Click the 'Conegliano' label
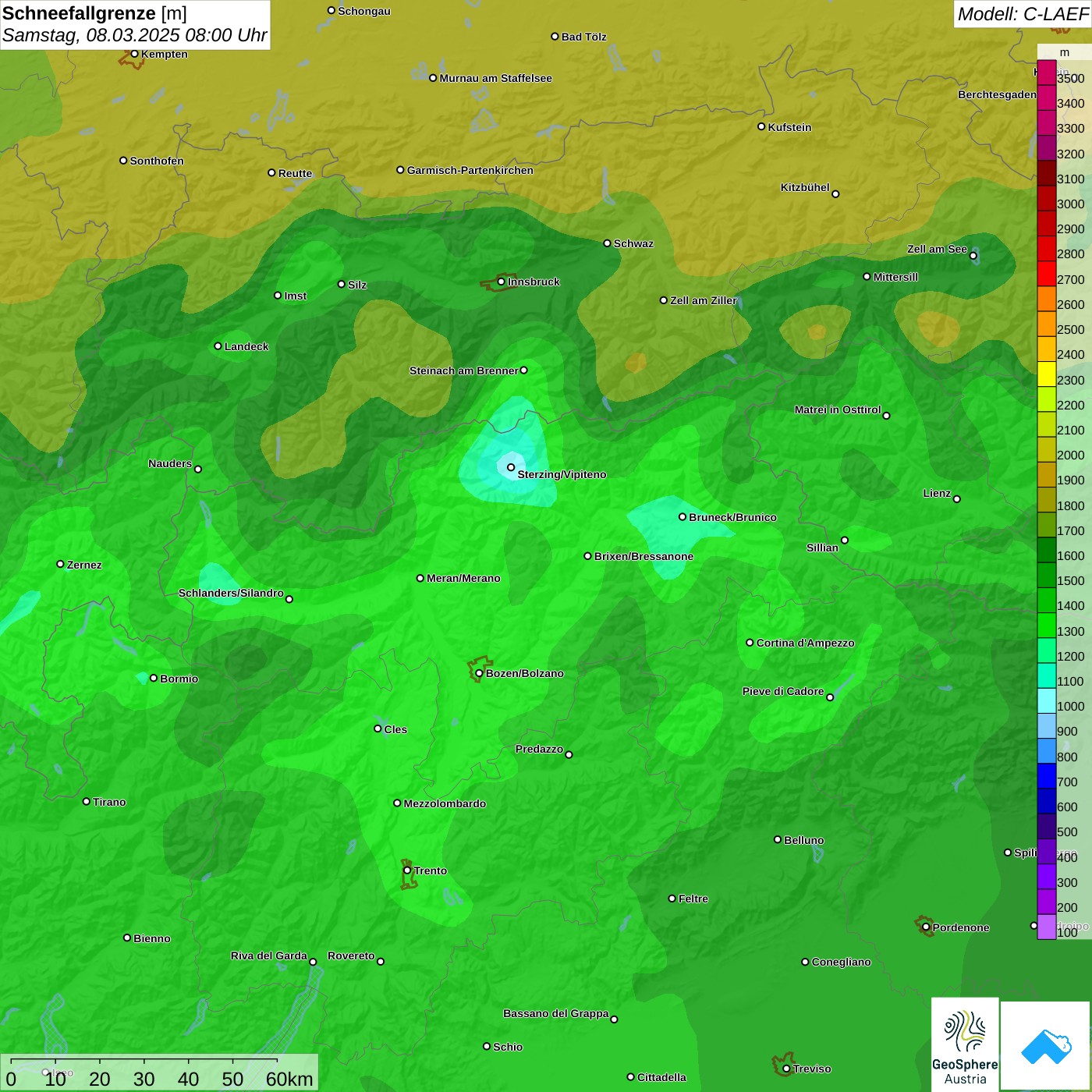Viewport: 1092px width, 1092px height. (x=841, y=962)
